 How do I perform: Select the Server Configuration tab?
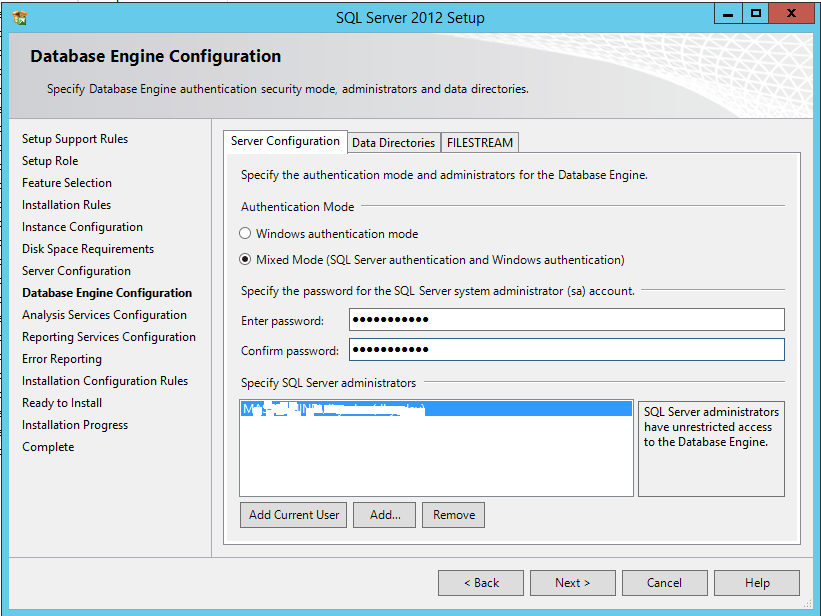point(285,141)
